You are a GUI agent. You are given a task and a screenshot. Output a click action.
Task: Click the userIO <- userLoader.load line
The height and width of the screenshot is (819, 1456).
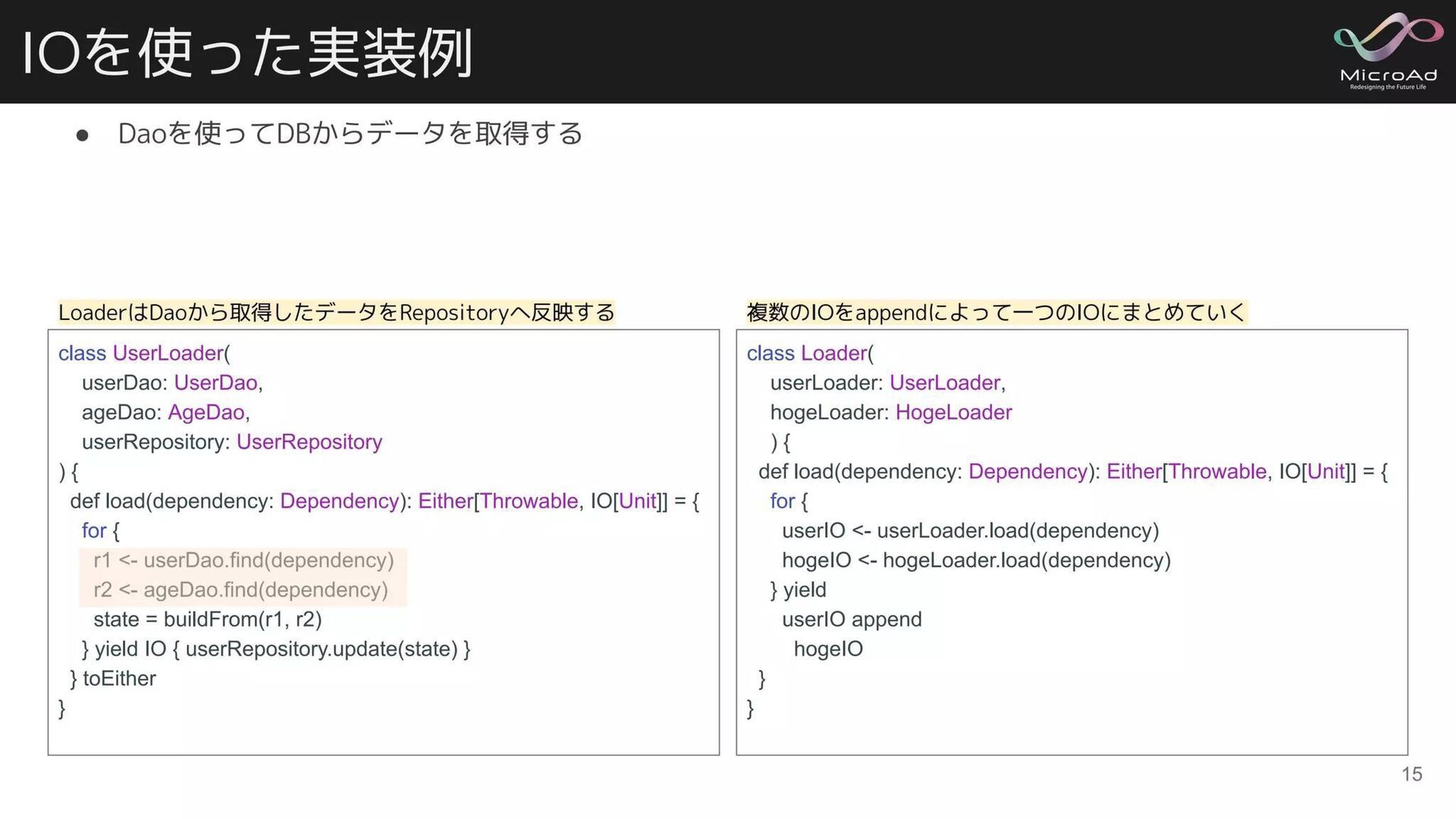pos(970,531)
